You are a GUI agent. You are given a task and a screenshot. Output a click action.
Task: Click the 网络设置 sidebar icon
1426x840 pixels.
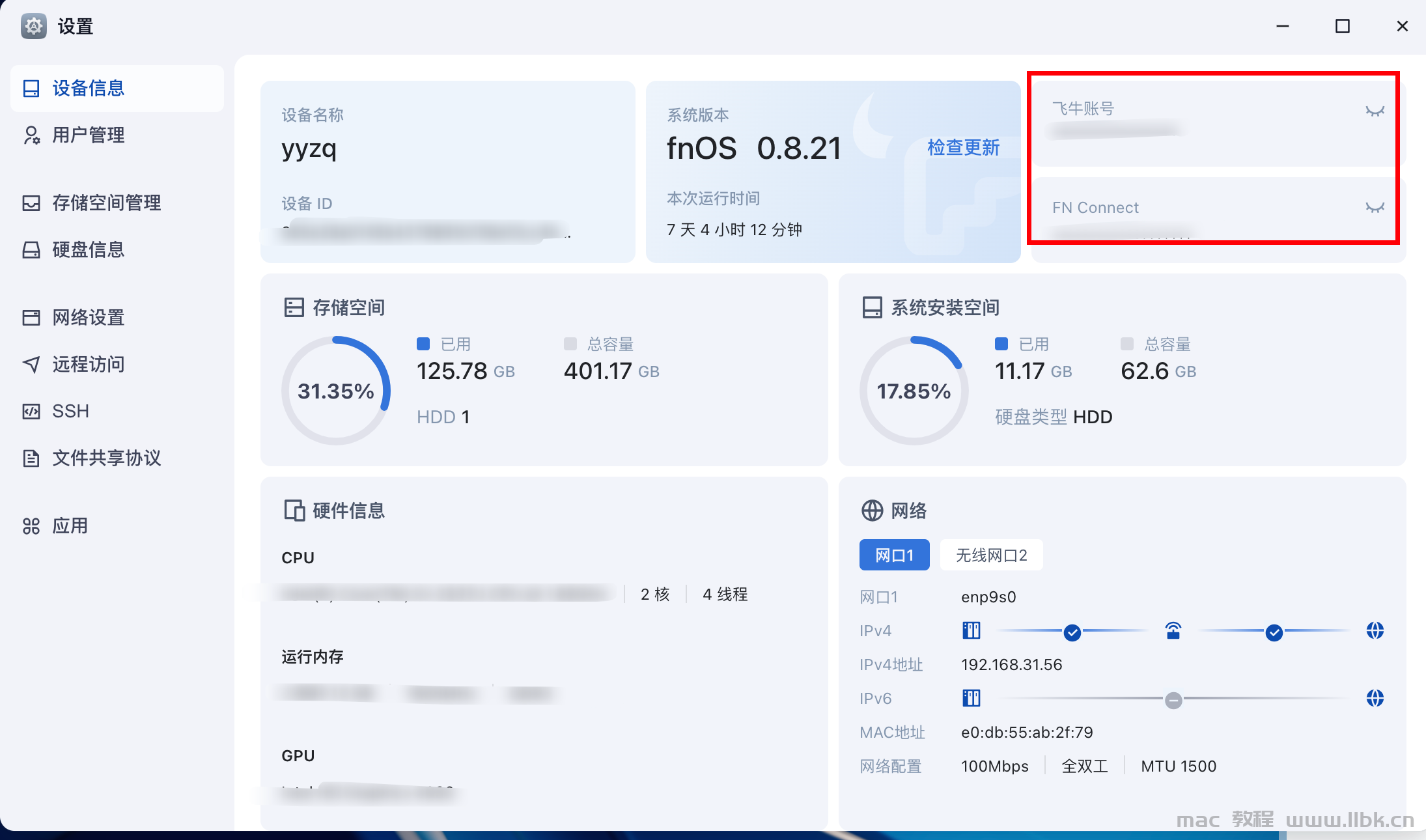(31, 317)
